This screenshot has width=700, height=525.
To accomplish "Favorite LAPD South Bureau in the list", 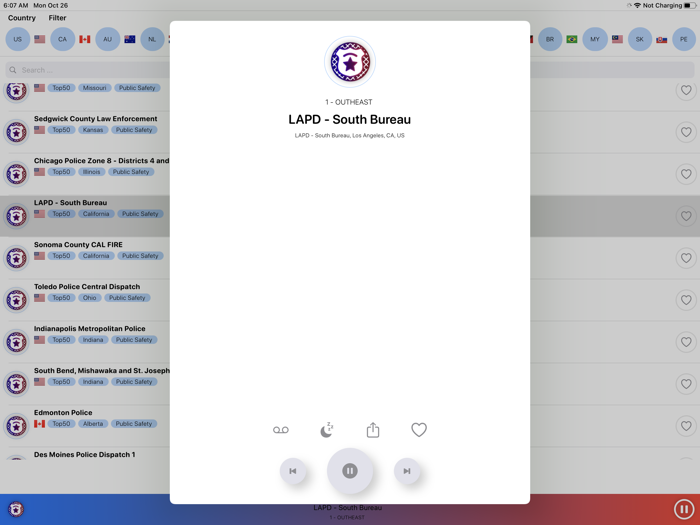I will point(686,216).
